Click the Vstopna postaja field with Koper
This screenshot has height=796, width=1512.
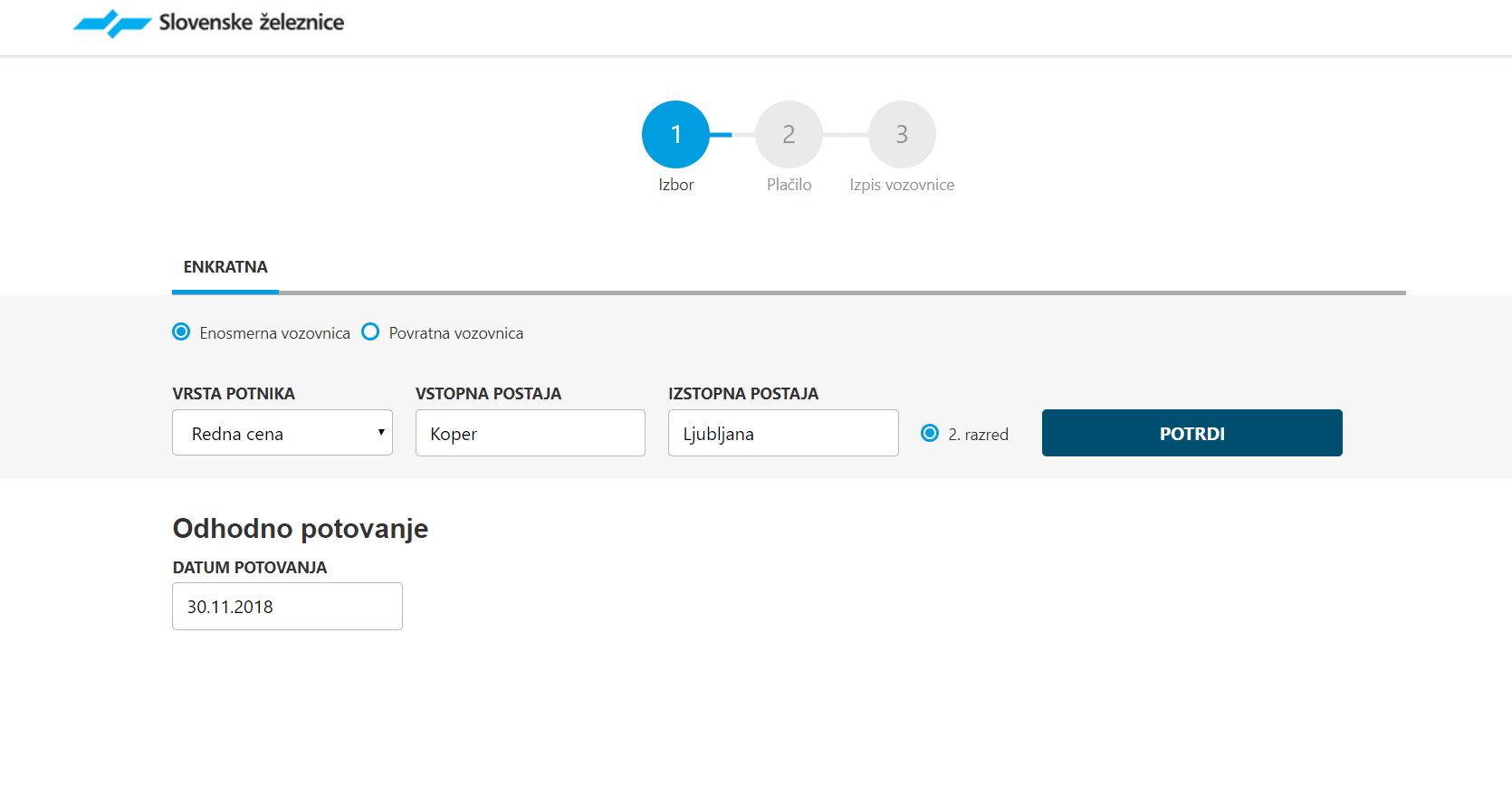coord(531,433)
